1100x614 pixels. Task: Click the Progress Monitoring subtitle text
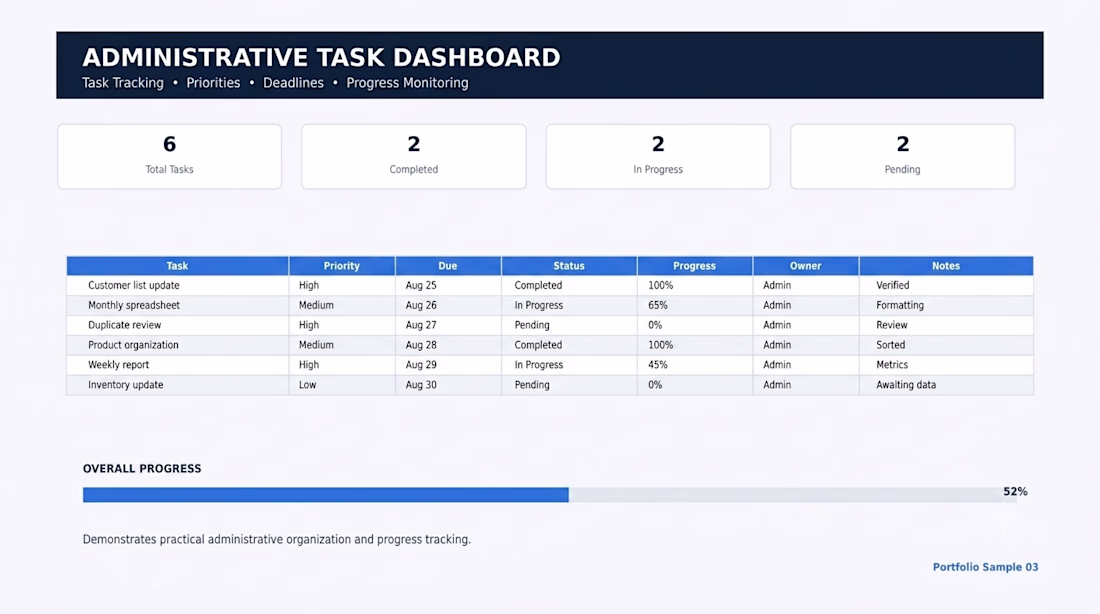coord(407,83)
